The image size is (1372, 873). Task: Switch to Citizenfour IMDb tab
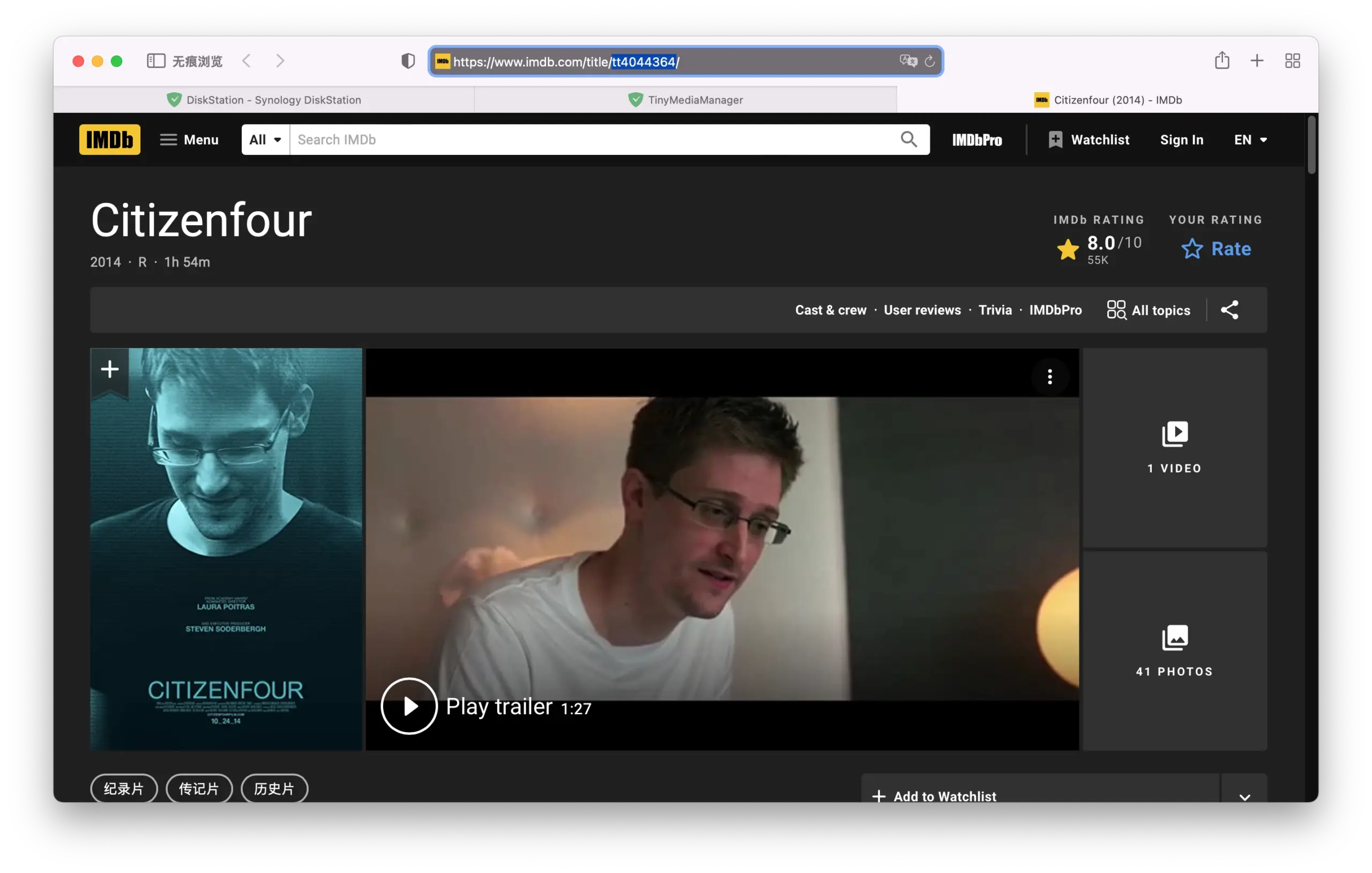click(1108, 100)
